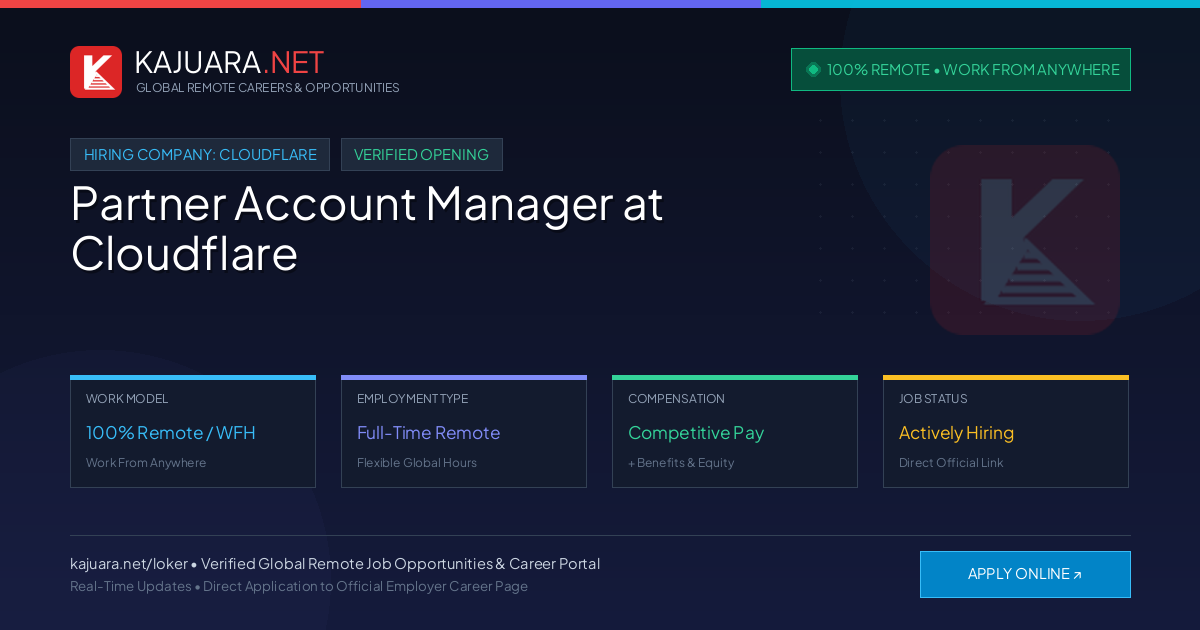Click the Real-Time Updates footer line
Image resolution: width=1200 pixels, height=630 pixels.
tap(299, 586)
